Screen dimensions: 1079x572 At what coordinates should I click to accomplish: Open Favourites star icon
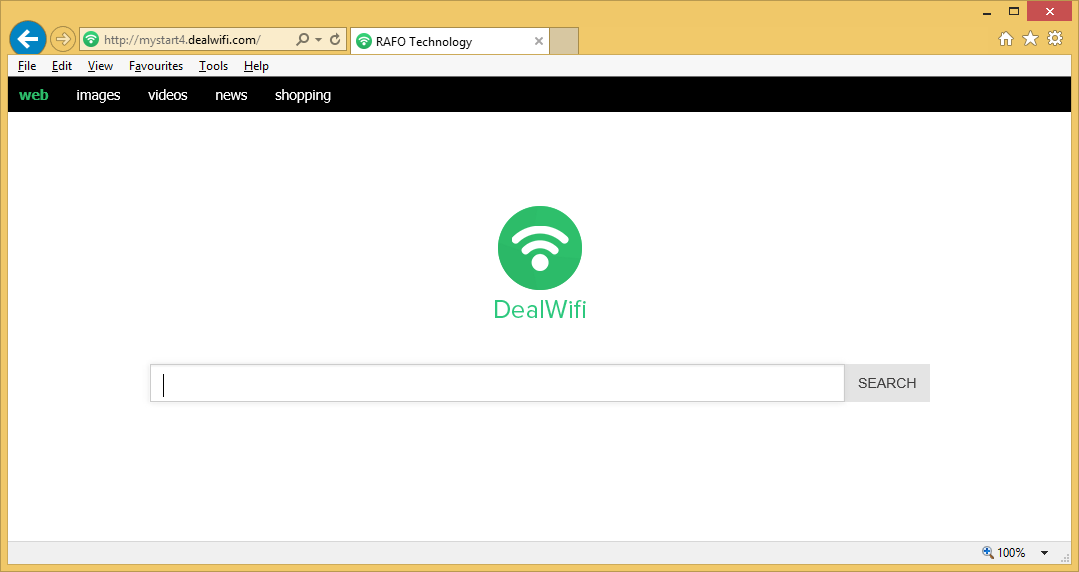pyautogui.click(x=1030, y=39)
